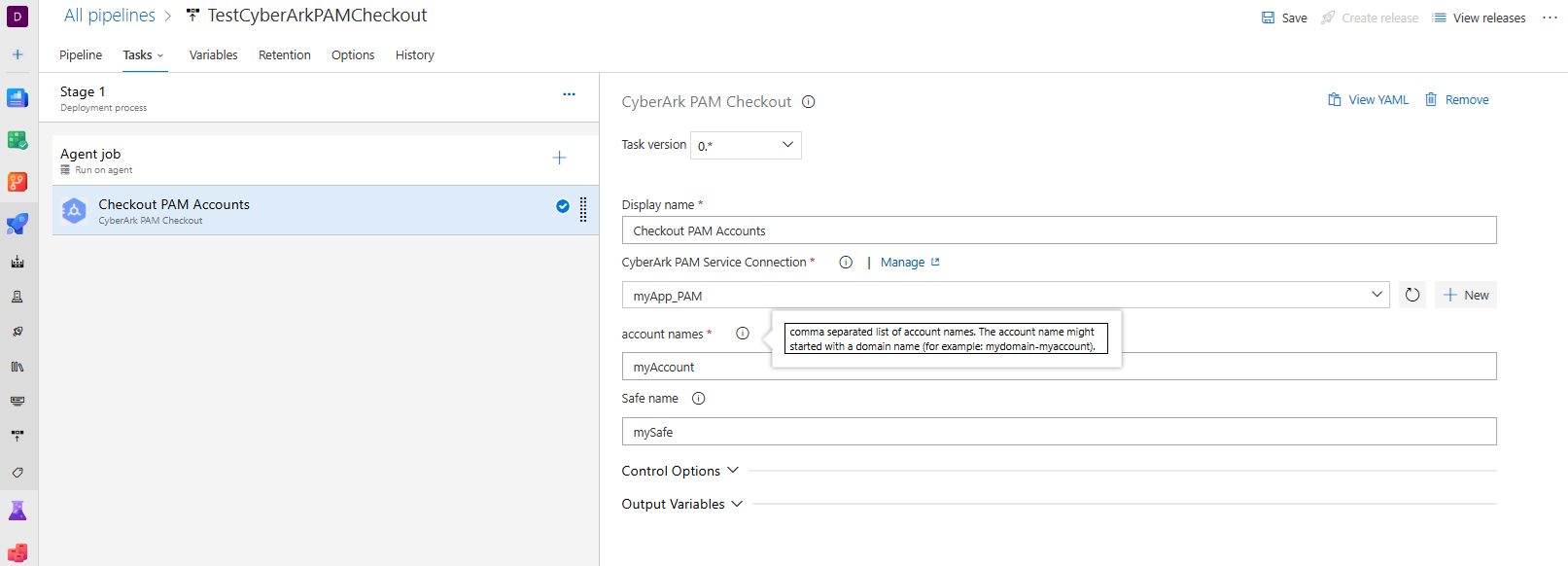Go to All pipelines breadcrumb

pyautogui.click(x=110, y=16)
